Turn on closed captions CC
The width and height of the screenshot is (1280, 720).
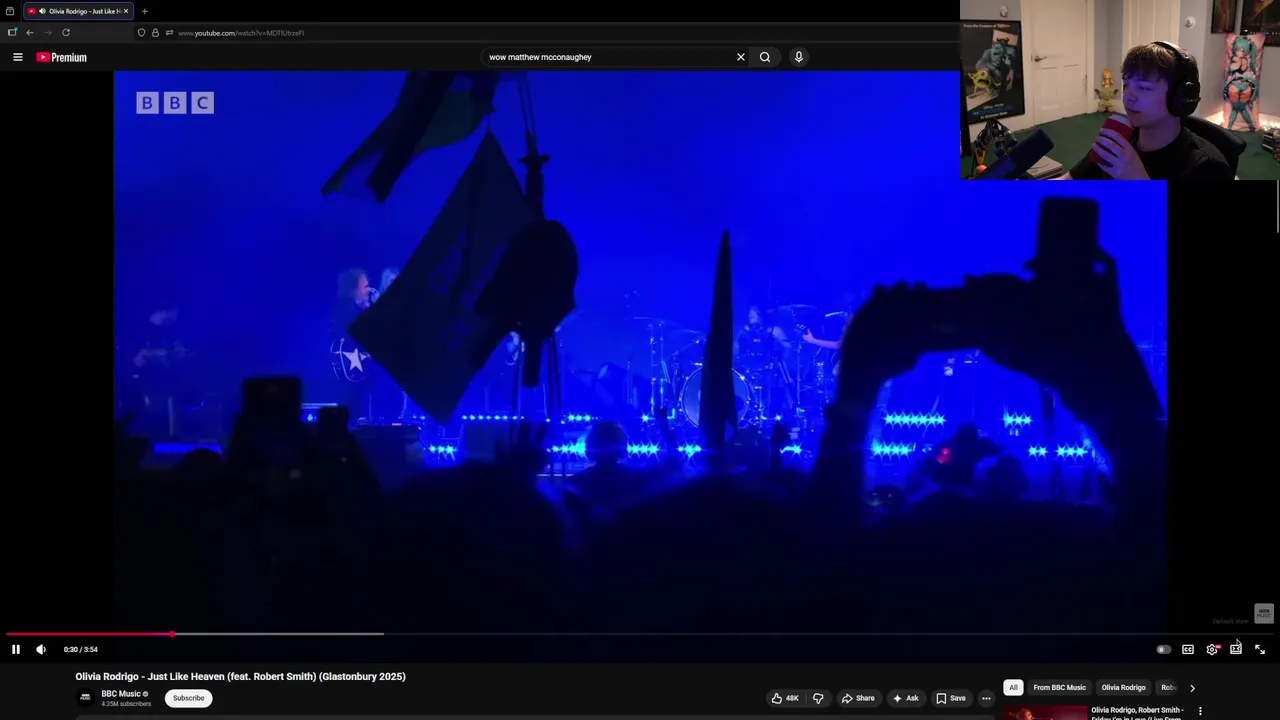[x=1188, y=650]
